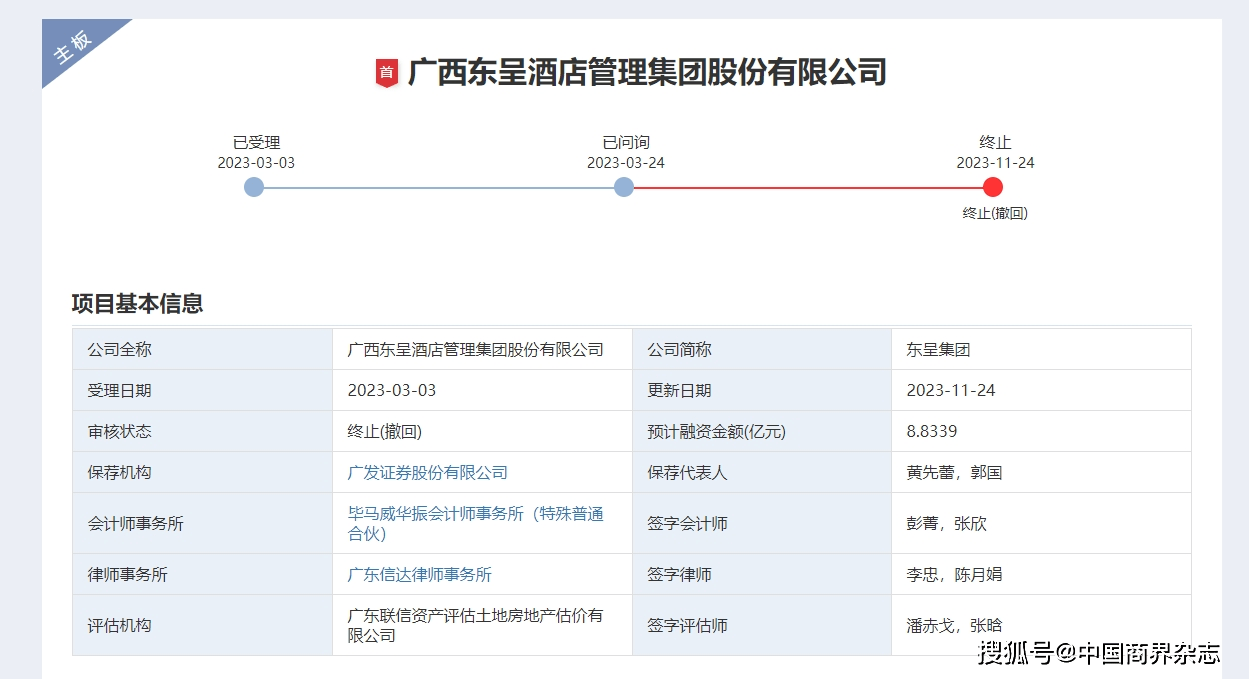Click the 签字评估师 label cell
The width and height of the screenshot is (1249, 679).
point(762,625)
